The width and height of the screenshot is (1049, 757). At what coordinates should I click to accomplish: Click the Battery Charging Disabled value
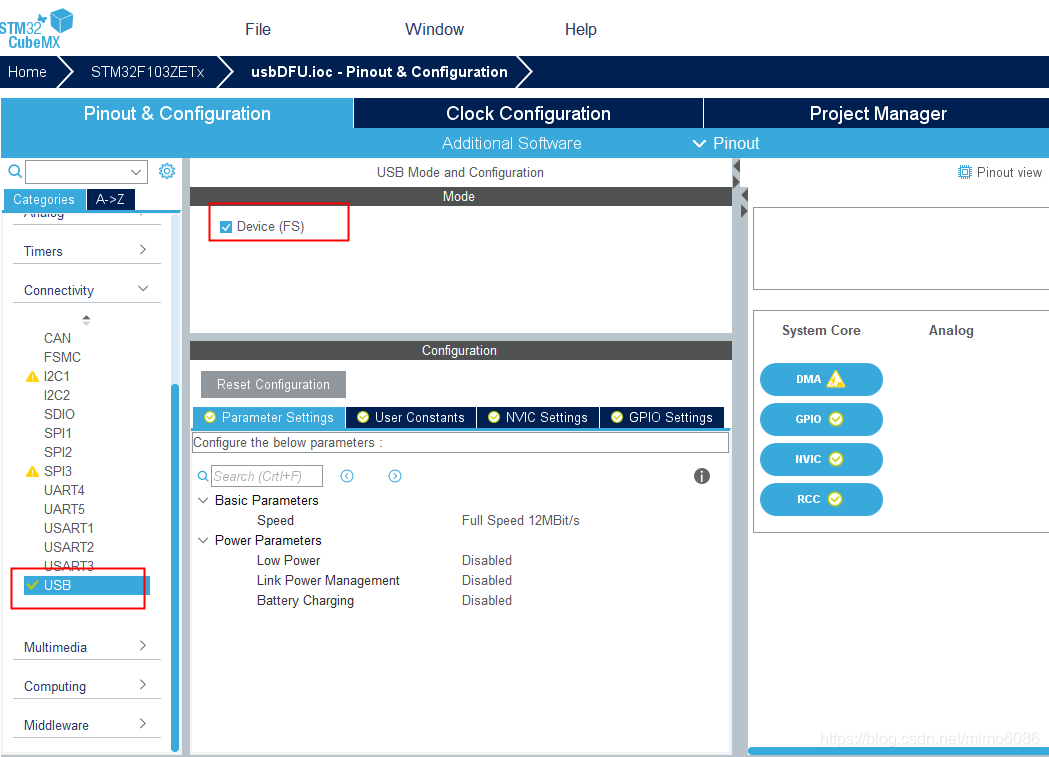486,601
